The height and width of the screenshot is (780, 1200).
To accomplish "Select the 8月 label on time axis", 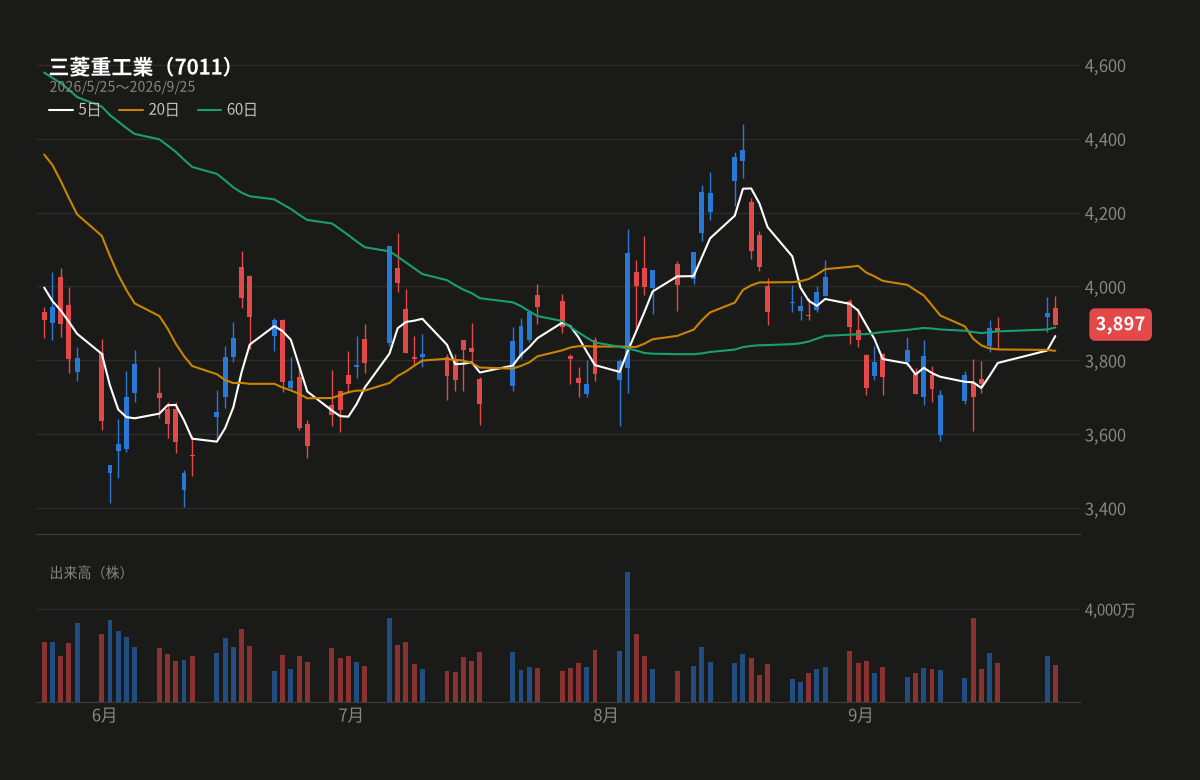I will click(x=605, y=716).
